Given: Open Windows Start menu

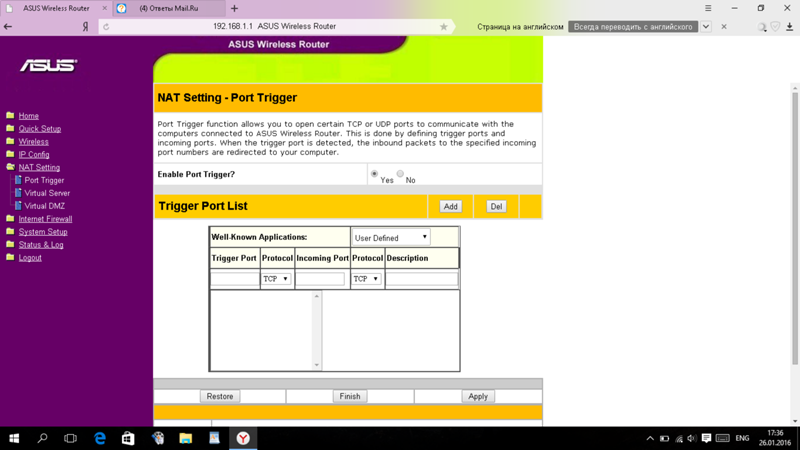Looking at the screenshot, I should (14, 438).
